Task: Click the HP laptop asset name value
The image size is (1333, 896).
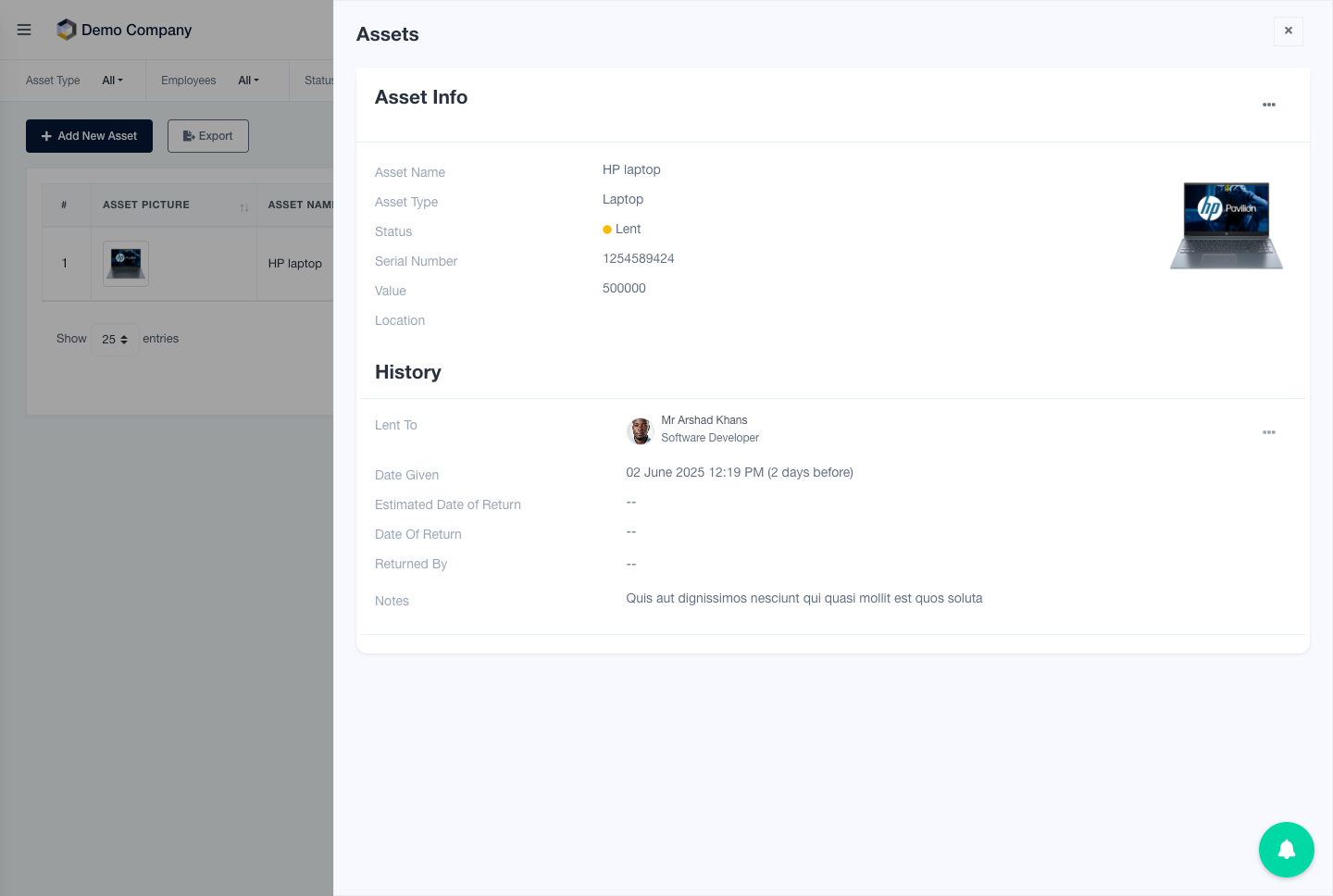Action: 631,169
